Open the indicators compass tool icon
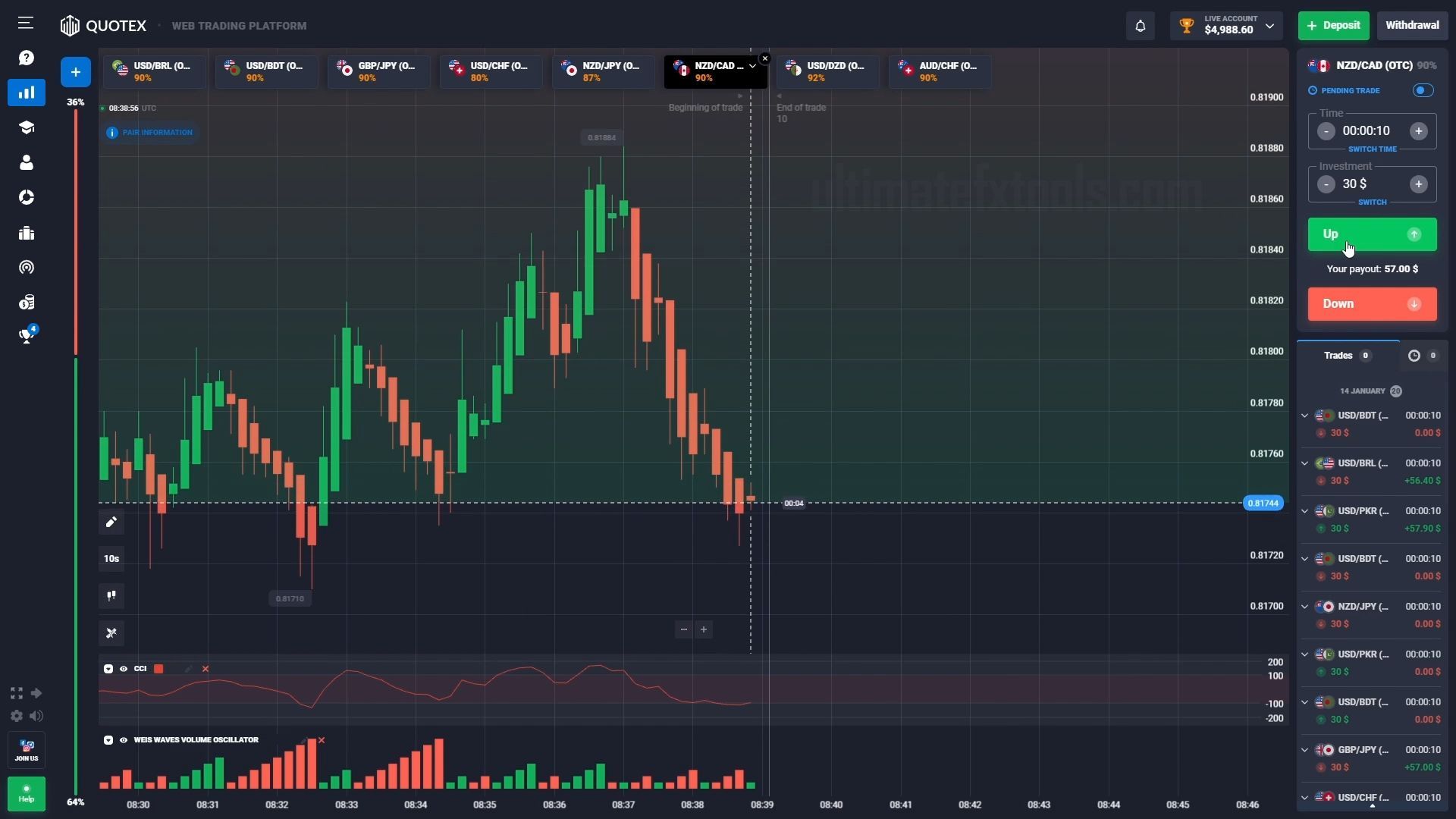Screen dimensions: 1456x819 (x=111, y=632)
